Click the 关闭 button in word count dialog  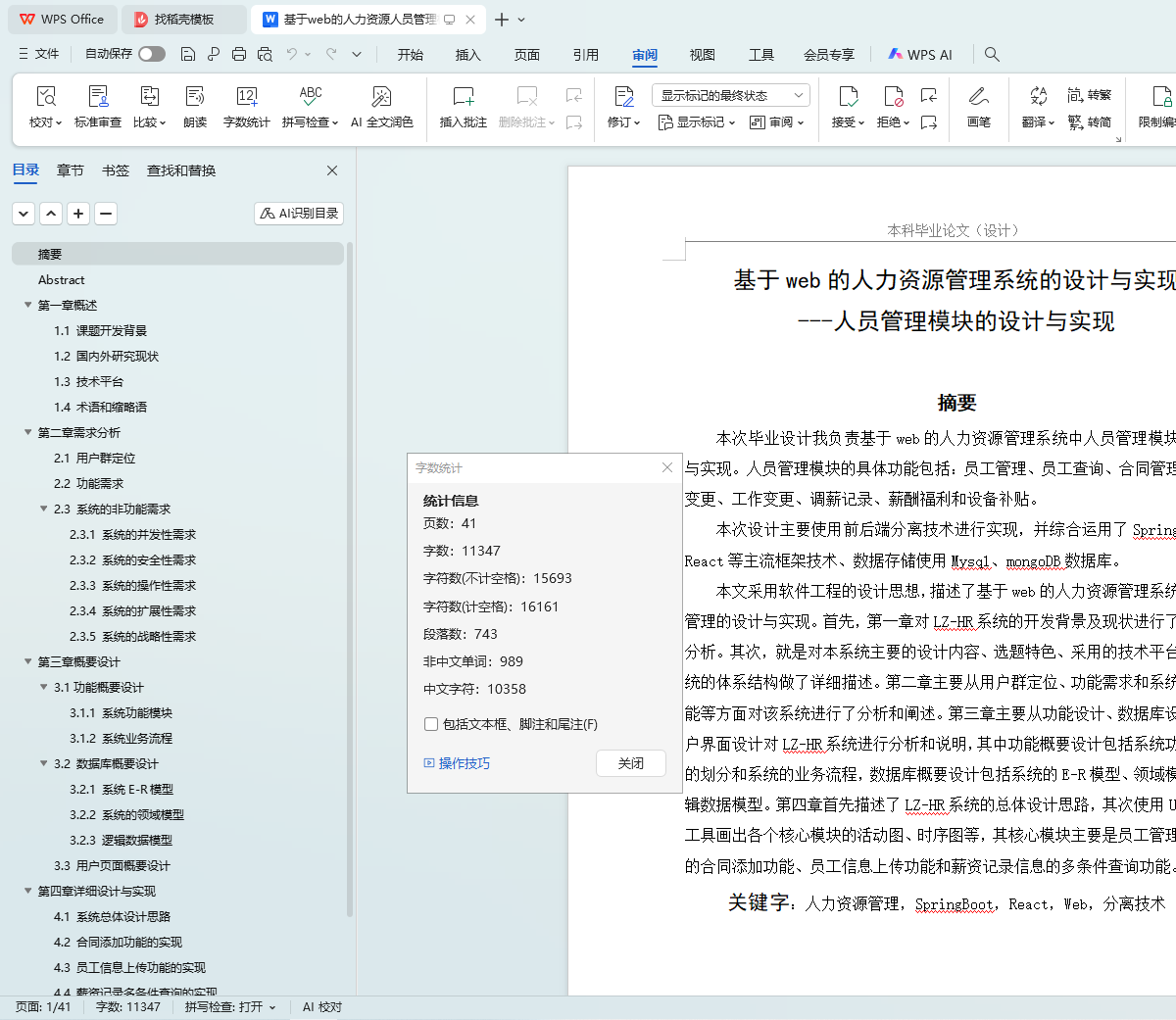tap(630, 763)
